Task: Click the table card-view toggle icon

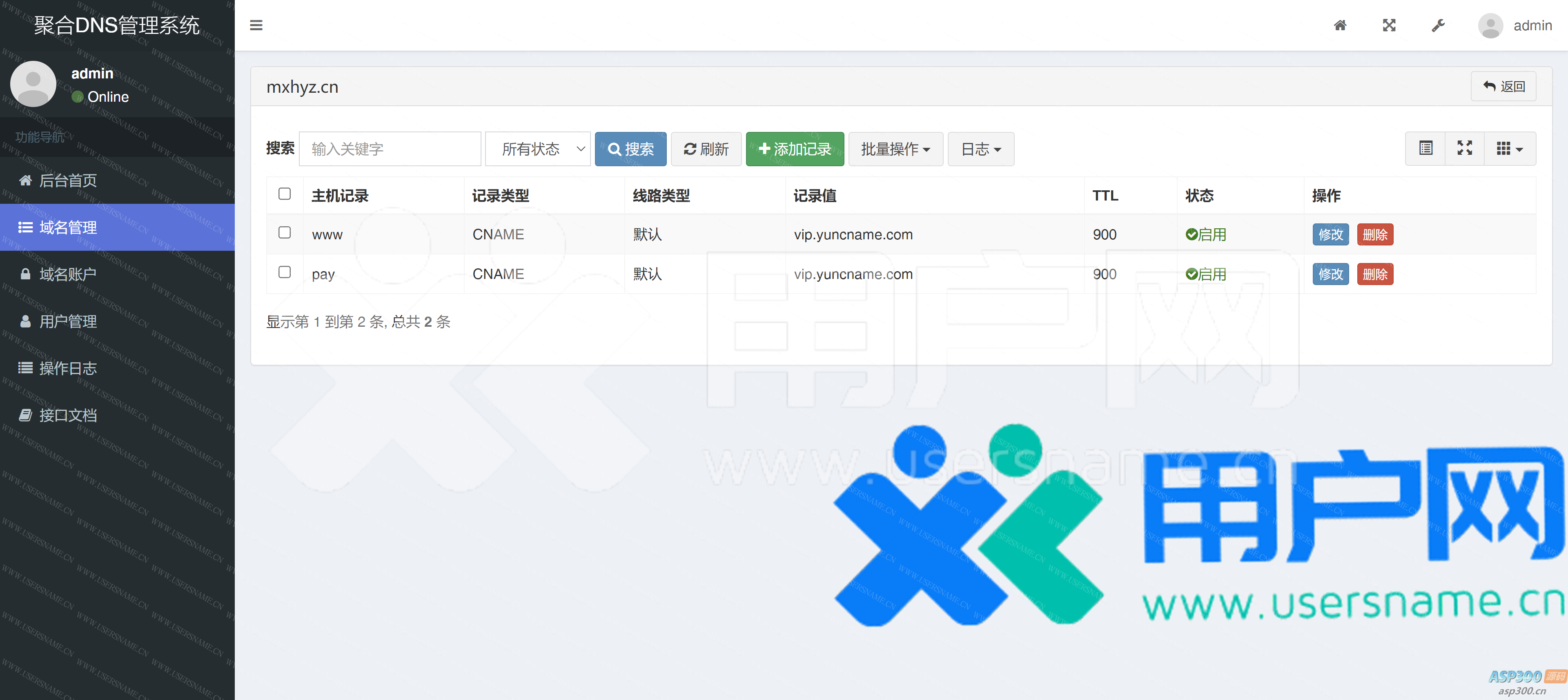Action: click(x=1425, y=149)
